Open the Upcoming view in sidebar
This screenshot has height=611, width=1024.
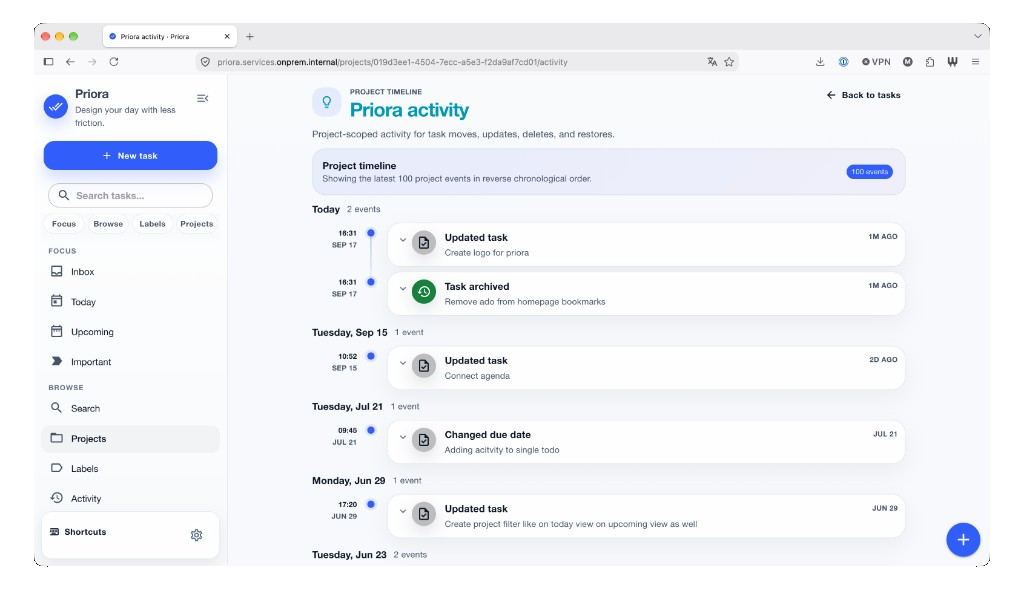click(131, 332)
